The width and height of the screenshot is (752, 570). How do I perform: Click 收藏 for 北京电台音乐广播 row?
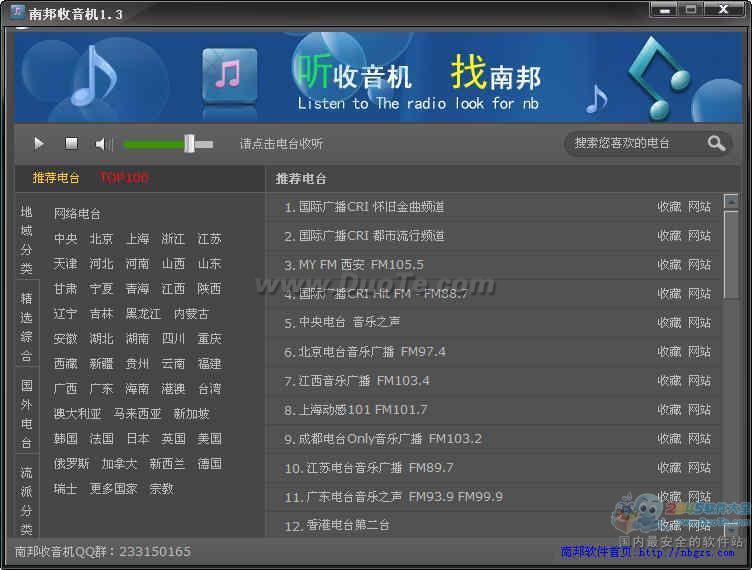click(x=669, y=351)
